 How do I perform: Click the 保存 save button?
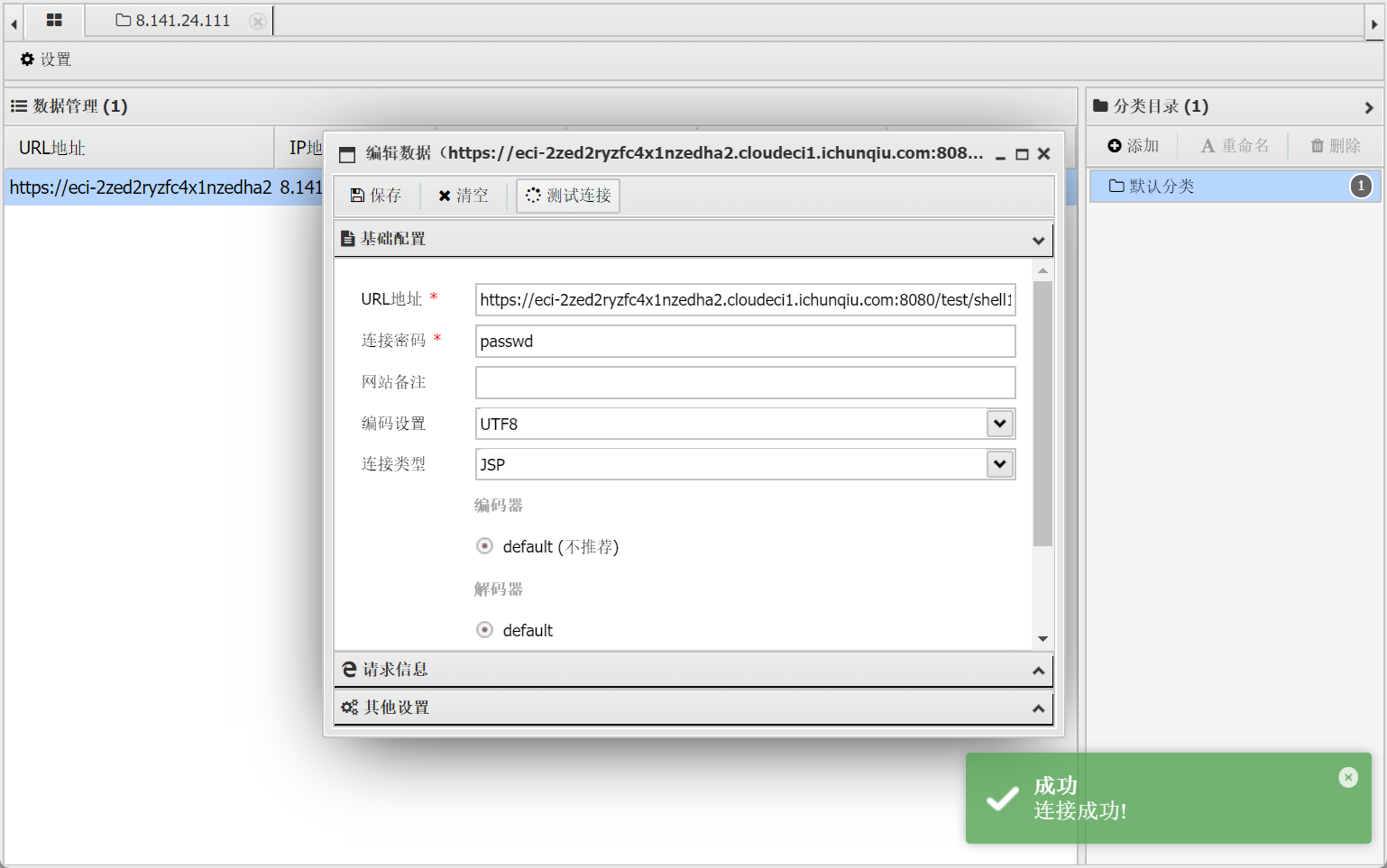tap(376, 196)
